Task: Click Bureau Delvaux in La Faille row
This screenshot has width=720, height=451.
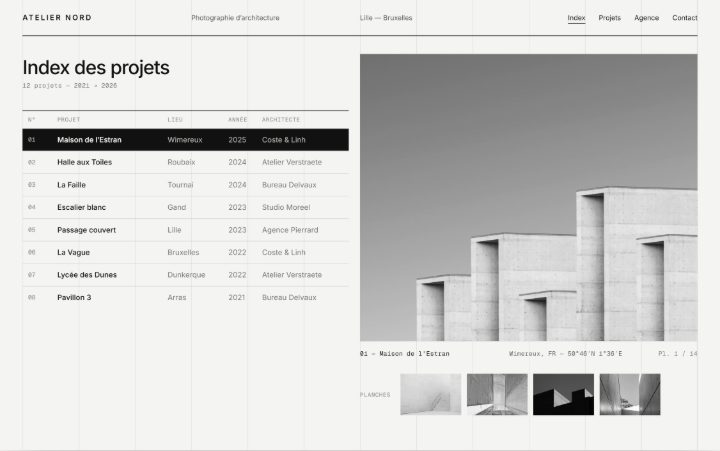Action: point(289,185)
